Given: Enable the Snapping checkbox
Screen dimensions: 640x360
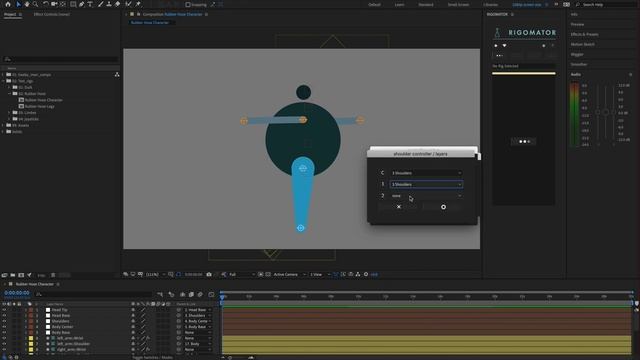Looking at the screenshot, I should 188,4.
